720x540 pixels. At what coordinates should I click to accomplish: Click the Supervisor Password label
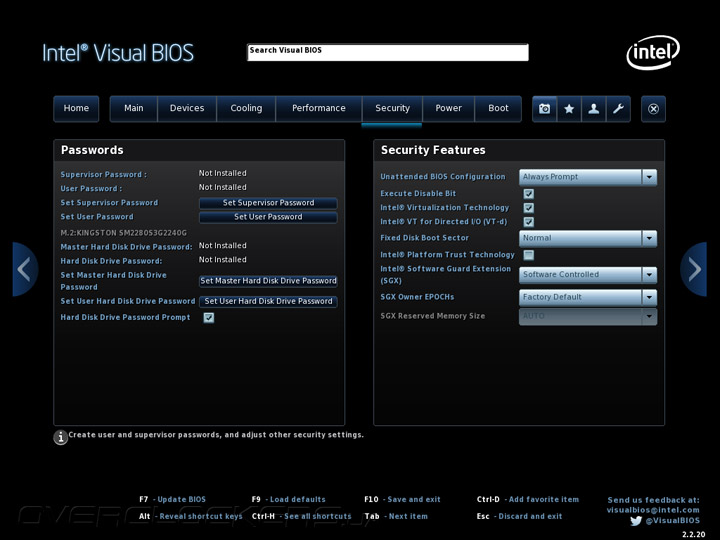pos(104,174)
